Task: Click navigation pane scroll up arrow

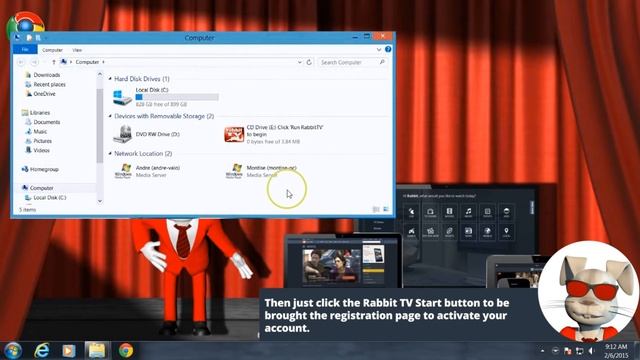Action: point(100,74)
